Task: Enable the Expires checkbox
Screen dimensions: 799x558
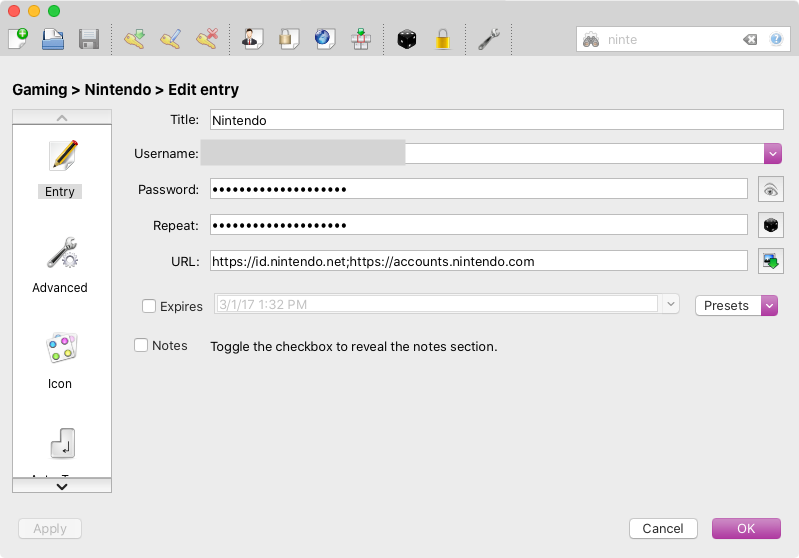Action: 149,306
